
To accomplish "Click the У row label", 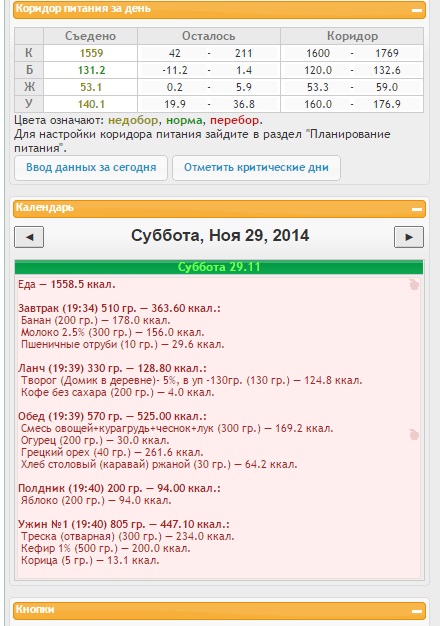I will pyautogui.click(x=29, y=104).
